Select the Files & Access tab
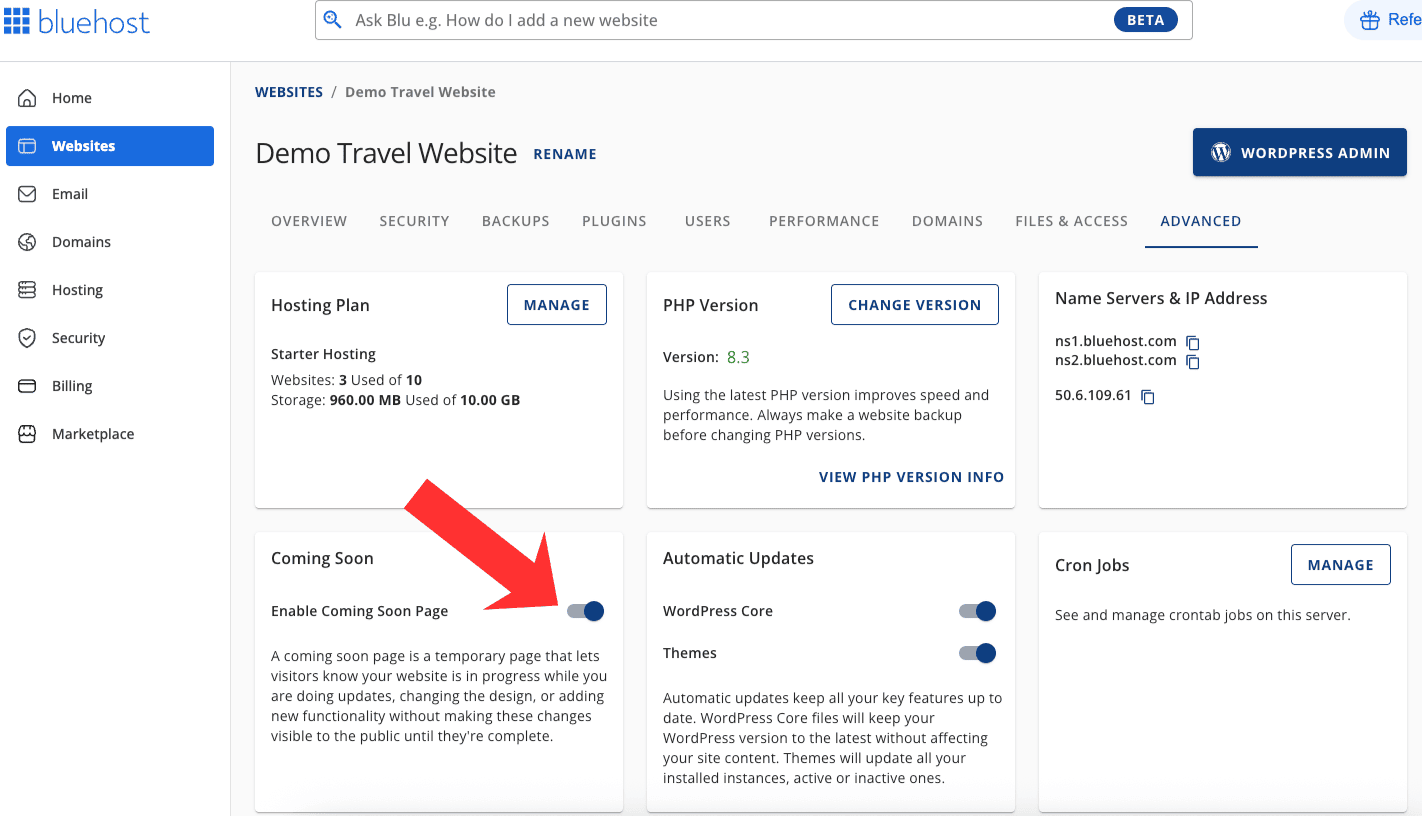The height and width of the screenshot is (816, 1422). [x=1072, y=221]
